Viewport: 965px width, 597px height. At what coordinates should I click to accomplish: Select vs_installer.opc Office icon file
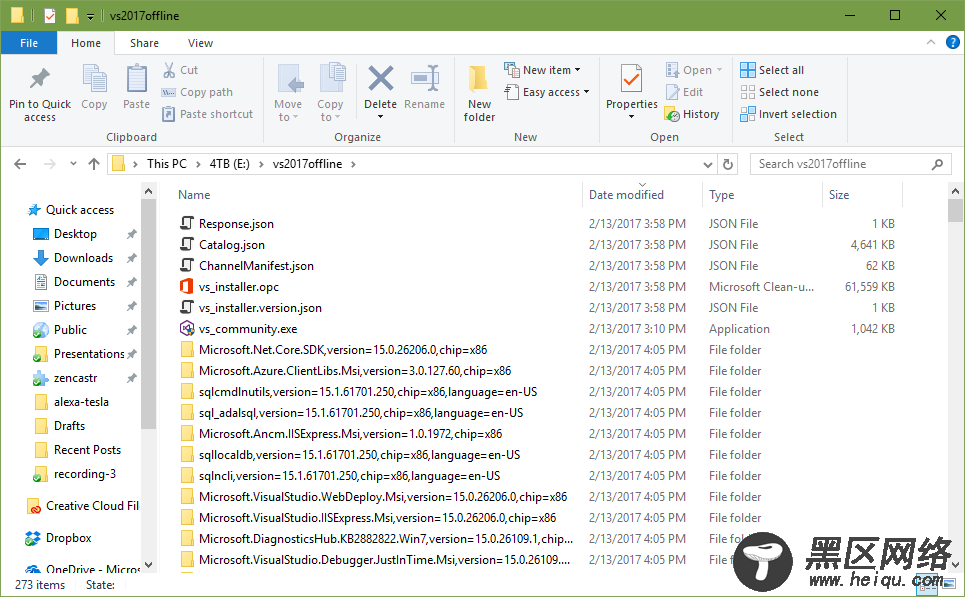(186, 287)
